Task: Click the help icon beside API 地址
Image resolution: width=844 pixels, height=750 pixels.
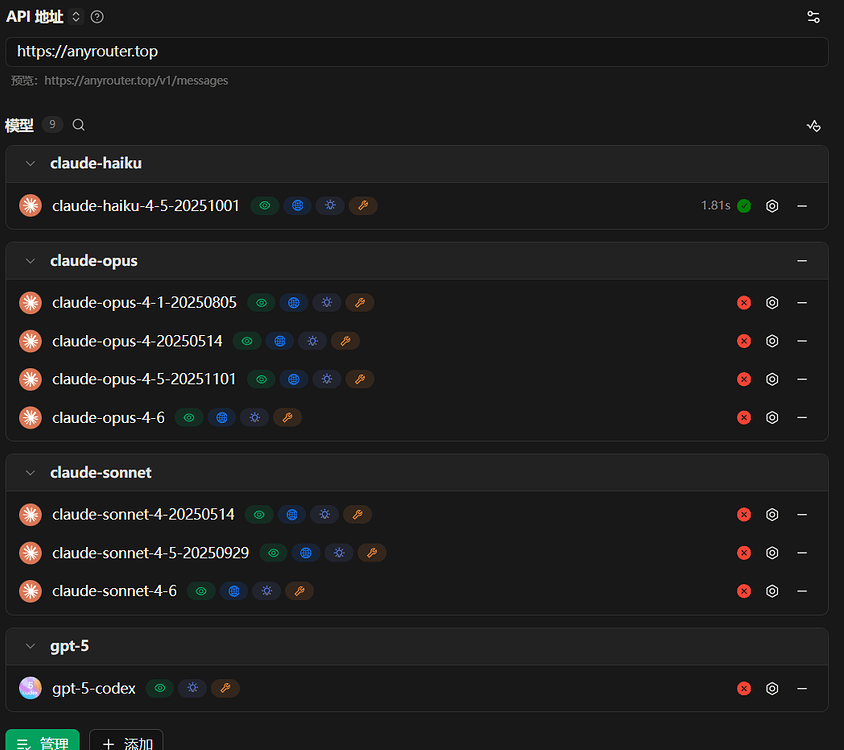Action: [97, 17]
